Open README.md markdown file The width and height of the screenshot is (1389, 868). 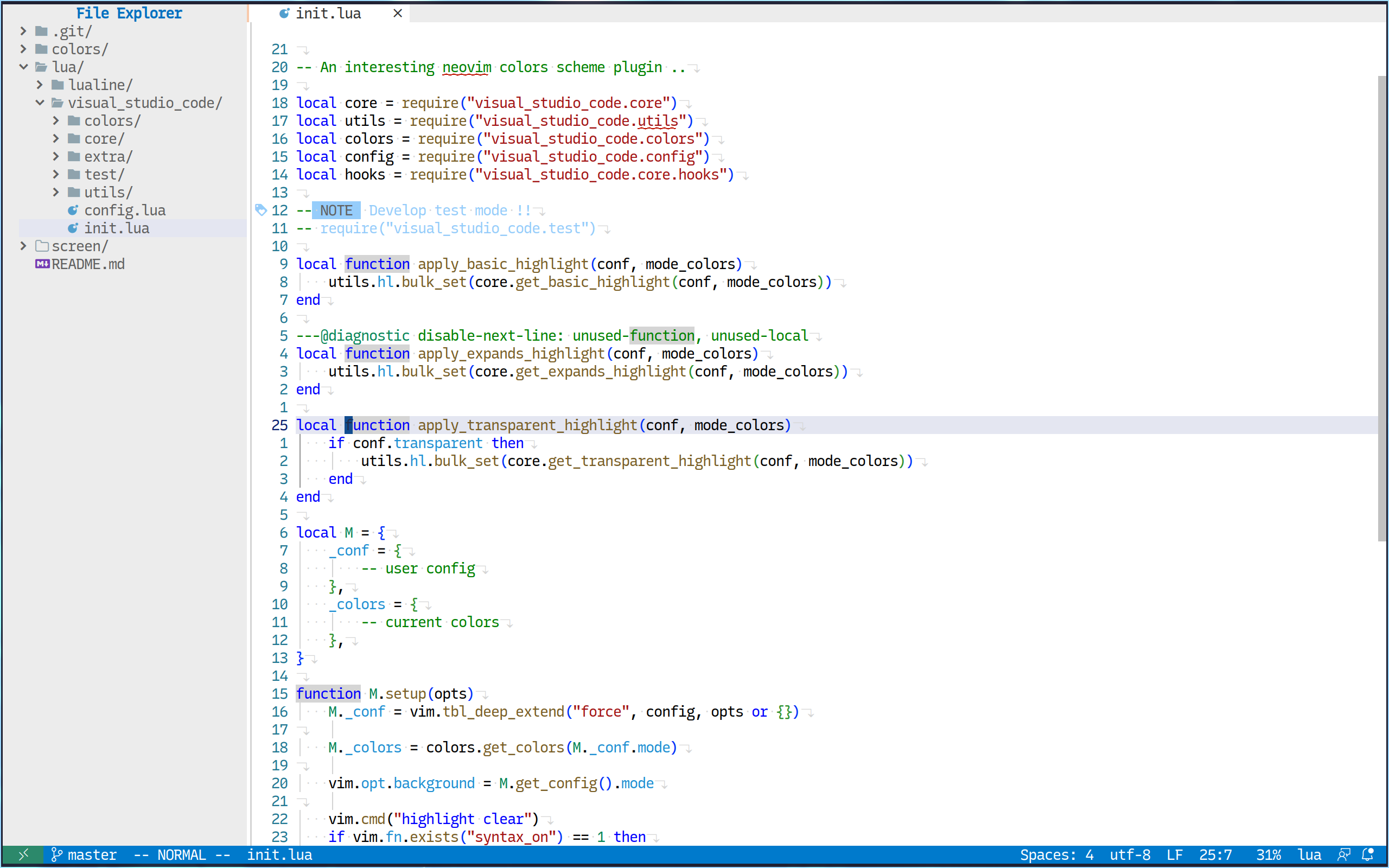88,264
